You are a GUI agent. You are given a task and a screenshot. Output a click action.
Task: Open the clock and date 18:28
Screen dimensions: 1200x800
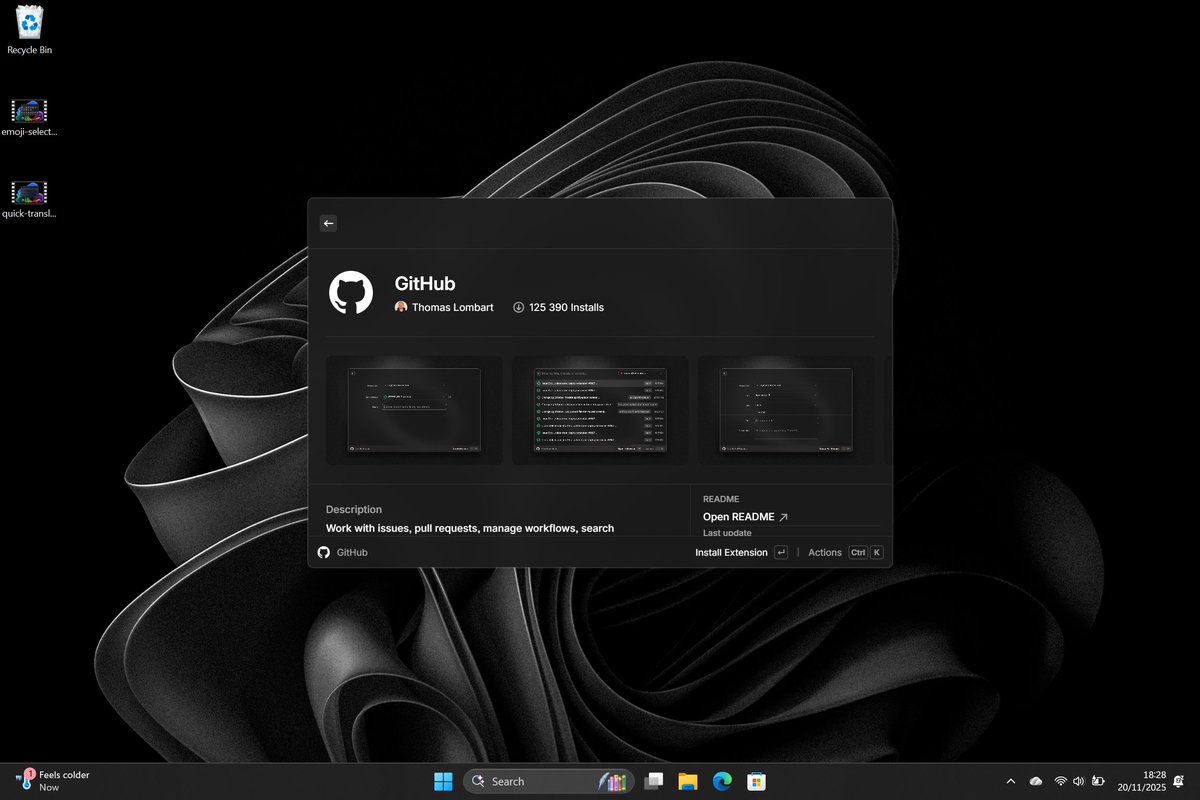[1142, 781]
